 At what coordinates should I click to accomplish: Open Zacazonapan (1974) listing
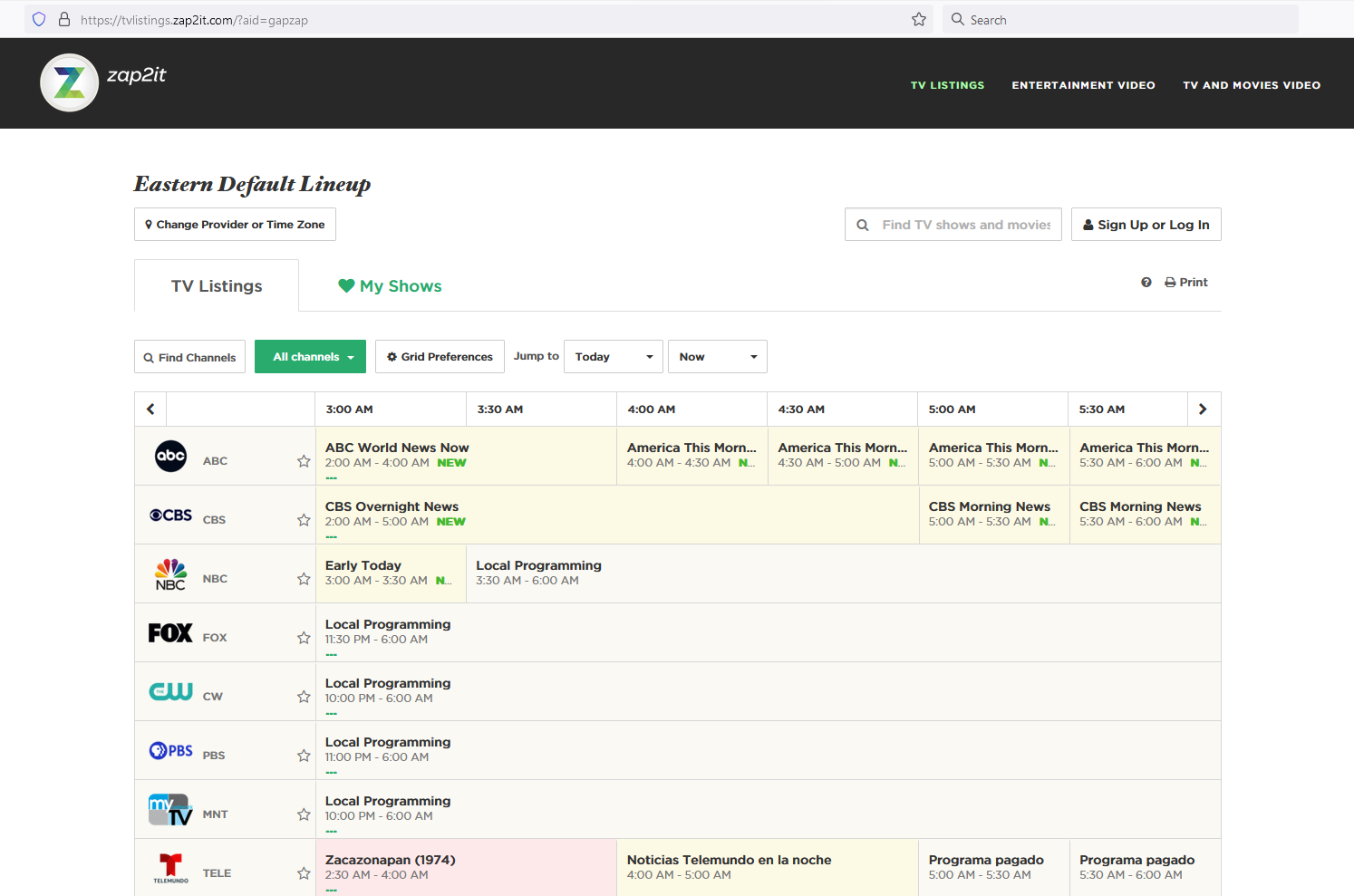(466, 868)
